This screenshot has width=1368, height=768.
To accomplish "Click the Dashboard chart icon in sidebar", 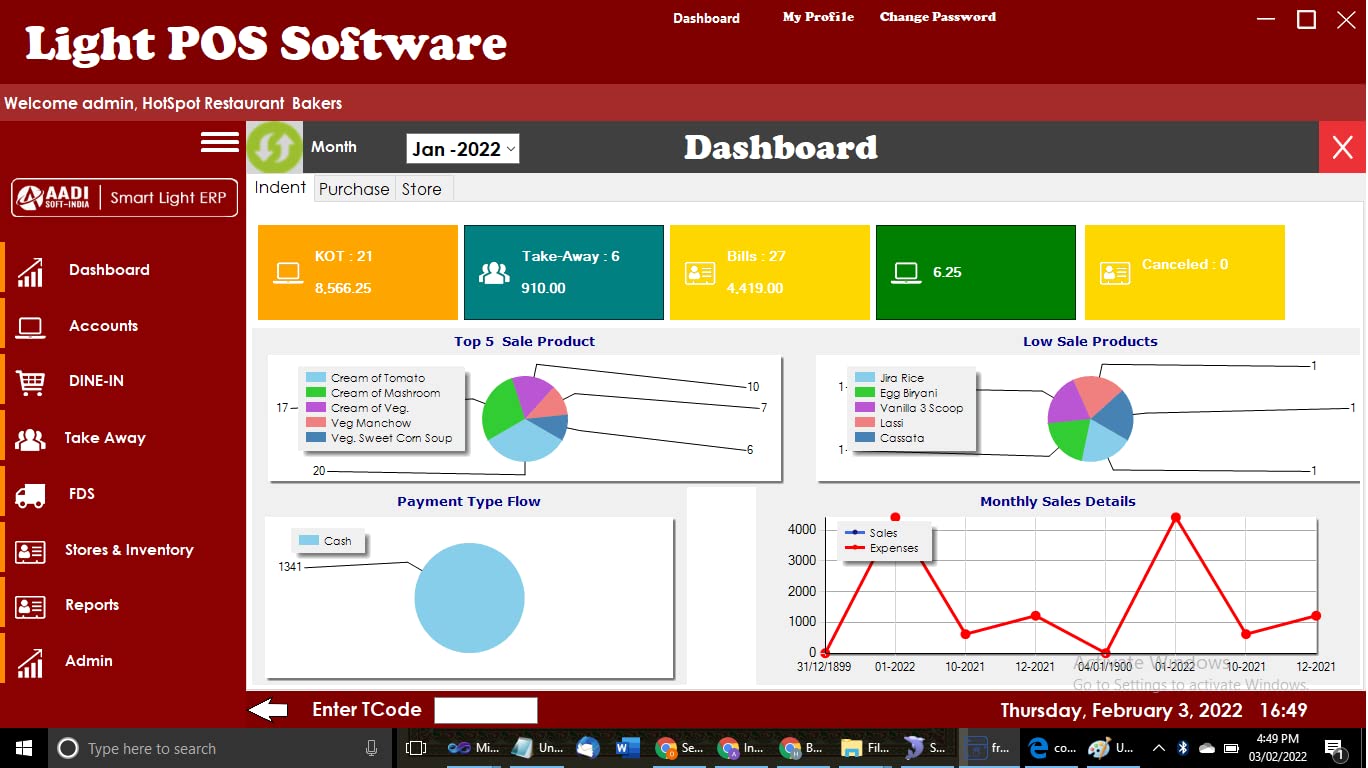I will pyautogui.click(x=30, y=272).
